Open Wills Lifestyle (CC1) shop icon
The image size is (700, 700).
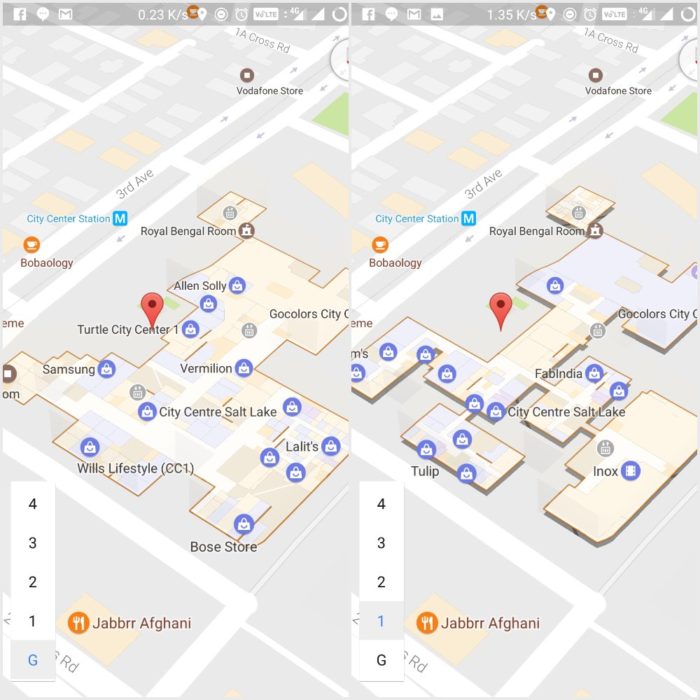click(90, 447)
